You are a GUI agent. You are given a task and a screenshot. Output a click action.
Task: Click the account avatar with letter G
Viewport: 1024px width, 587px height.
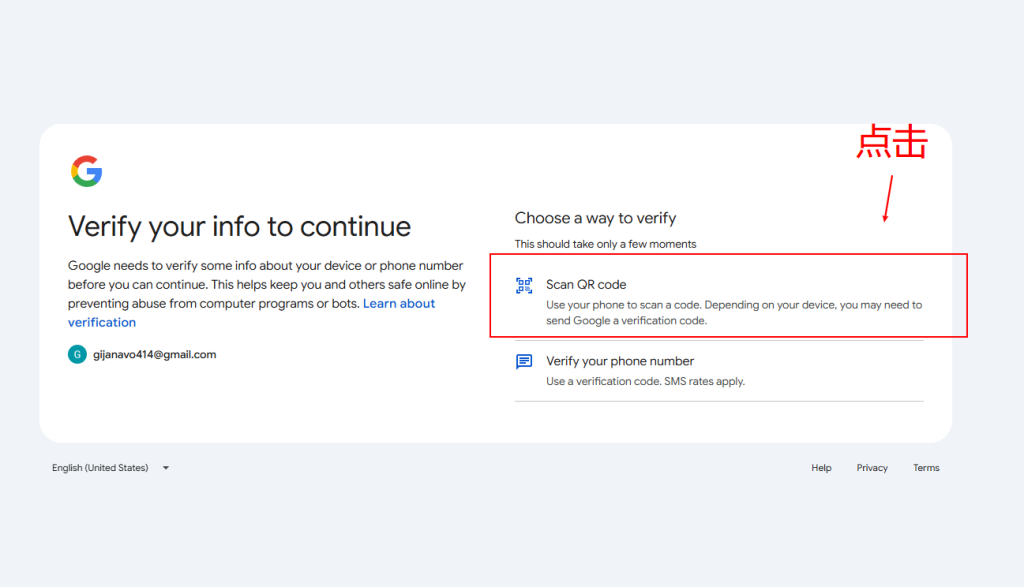point(77,355)
